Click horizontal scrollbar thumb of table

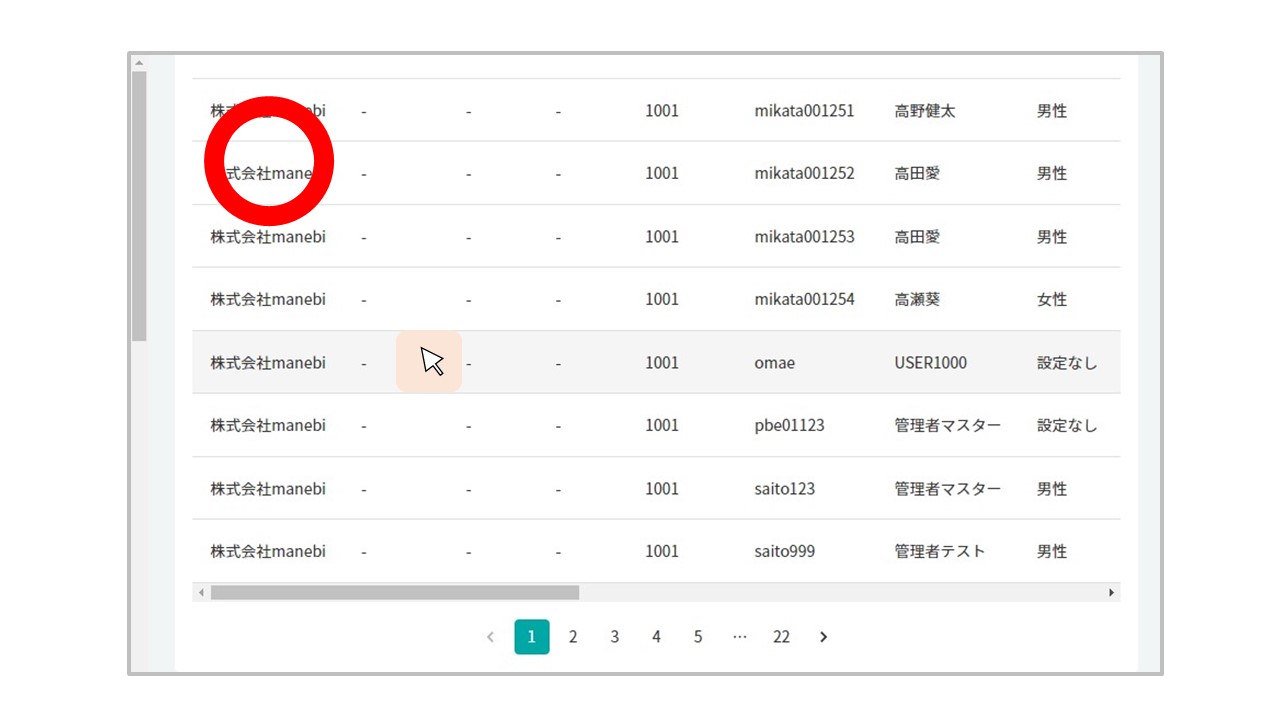pos(395,593)
